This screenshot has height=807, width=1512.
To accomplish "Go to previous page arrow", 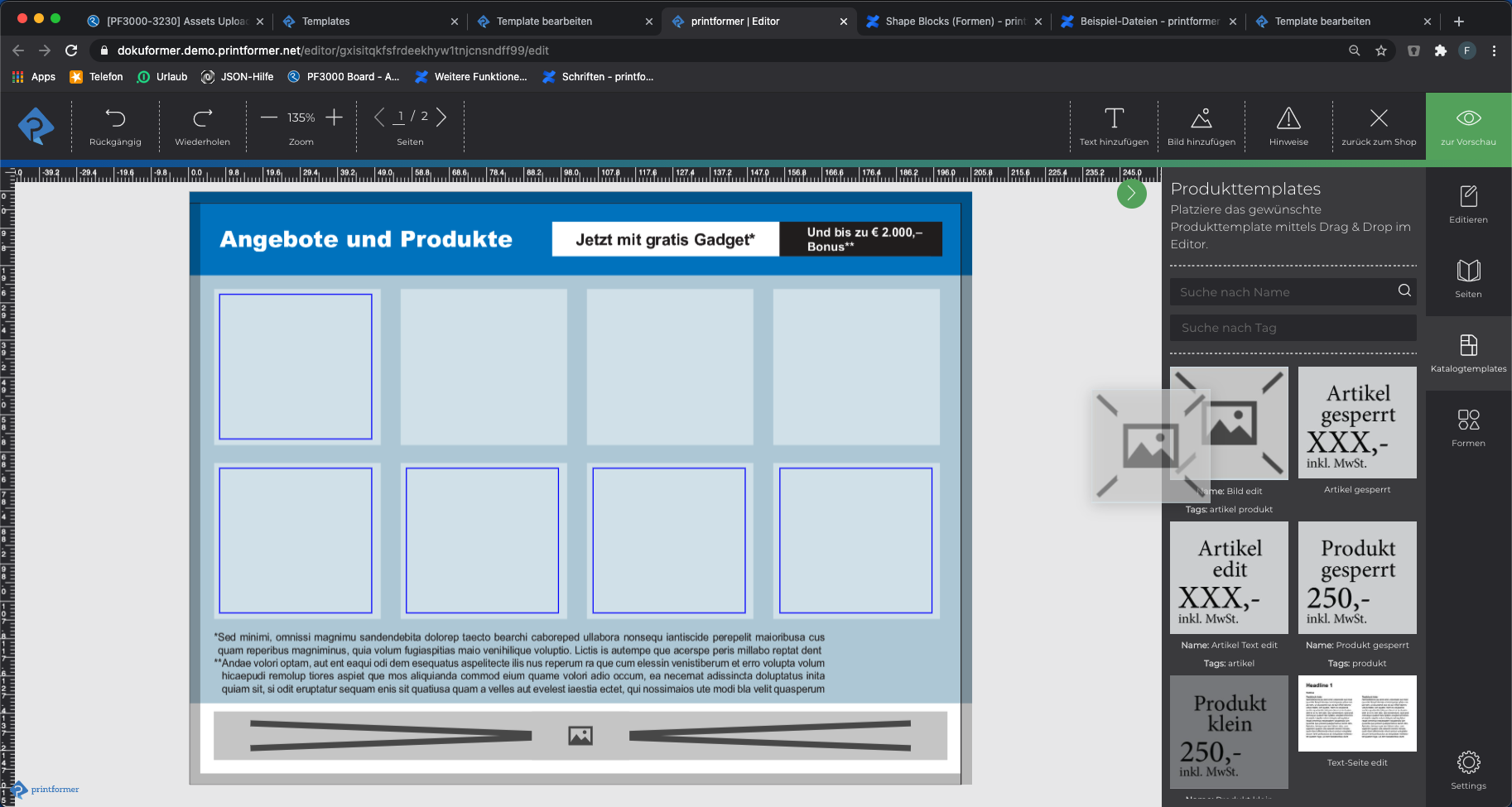I will 379,118.
